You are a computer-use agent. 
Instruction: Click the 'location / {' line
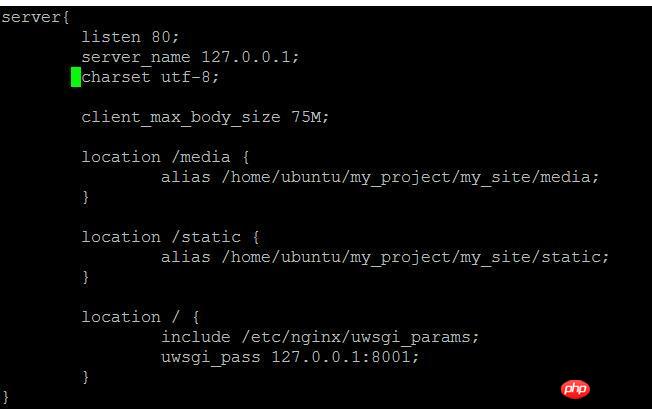141,317
